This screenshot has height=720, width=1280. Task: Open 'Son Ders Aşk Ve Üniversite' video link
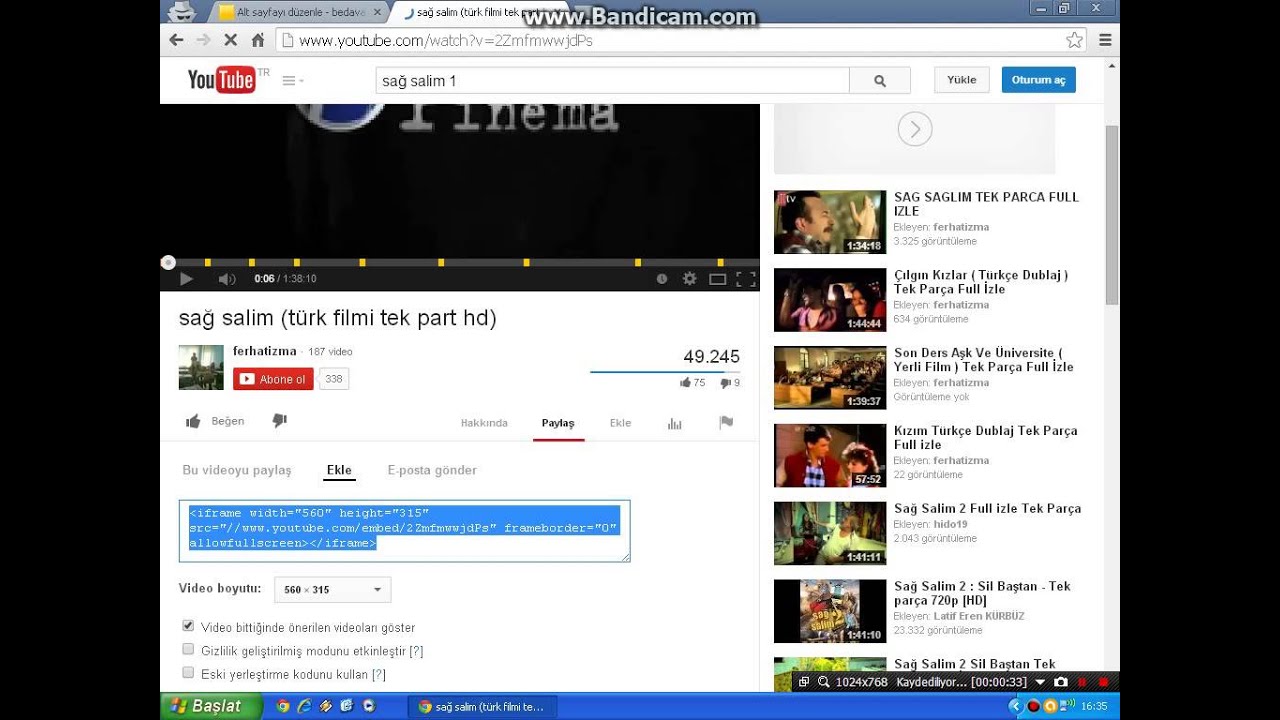tap(984, 360)
